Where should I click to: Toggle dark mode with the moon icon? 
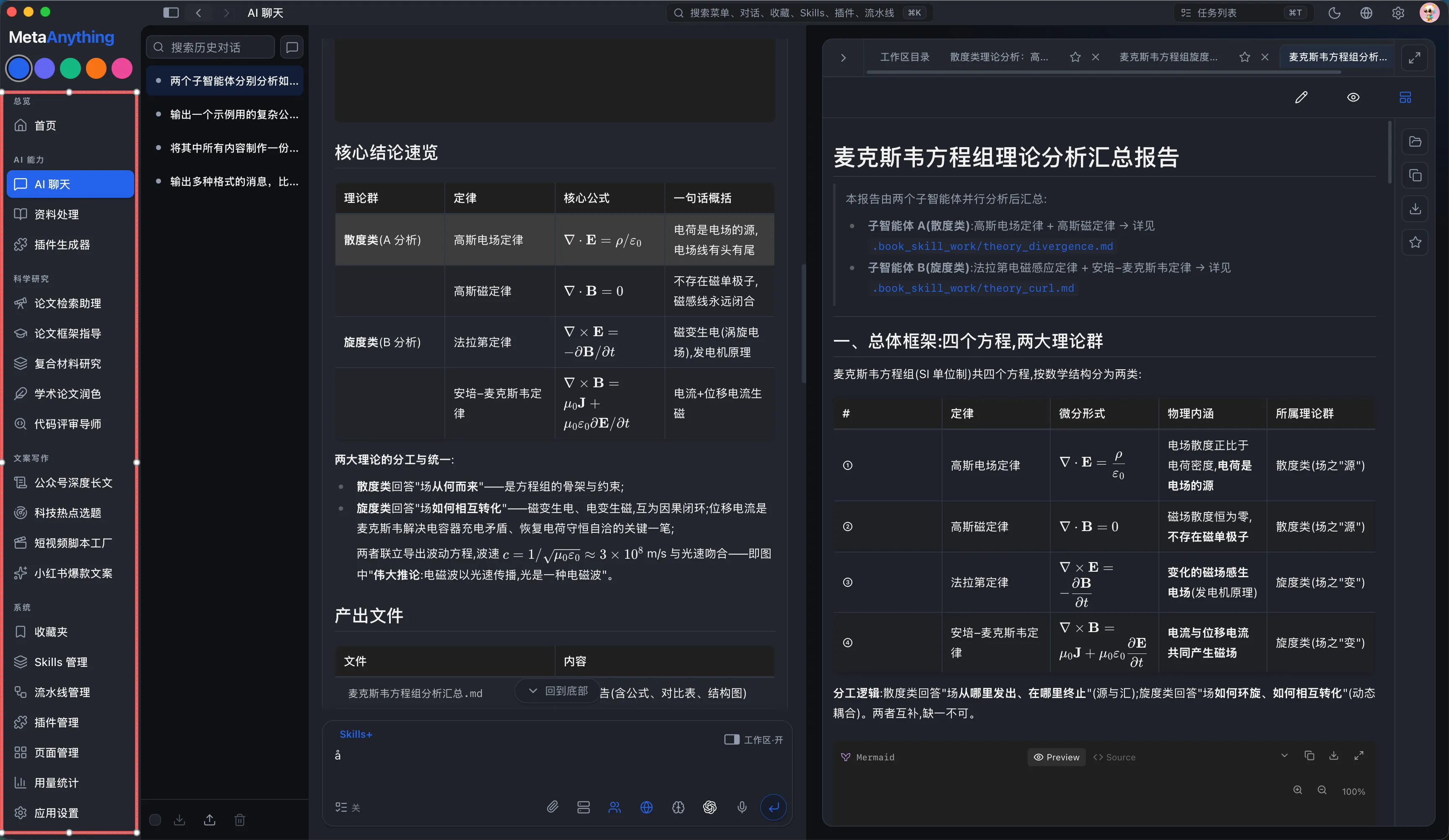tap(1334, 13)
